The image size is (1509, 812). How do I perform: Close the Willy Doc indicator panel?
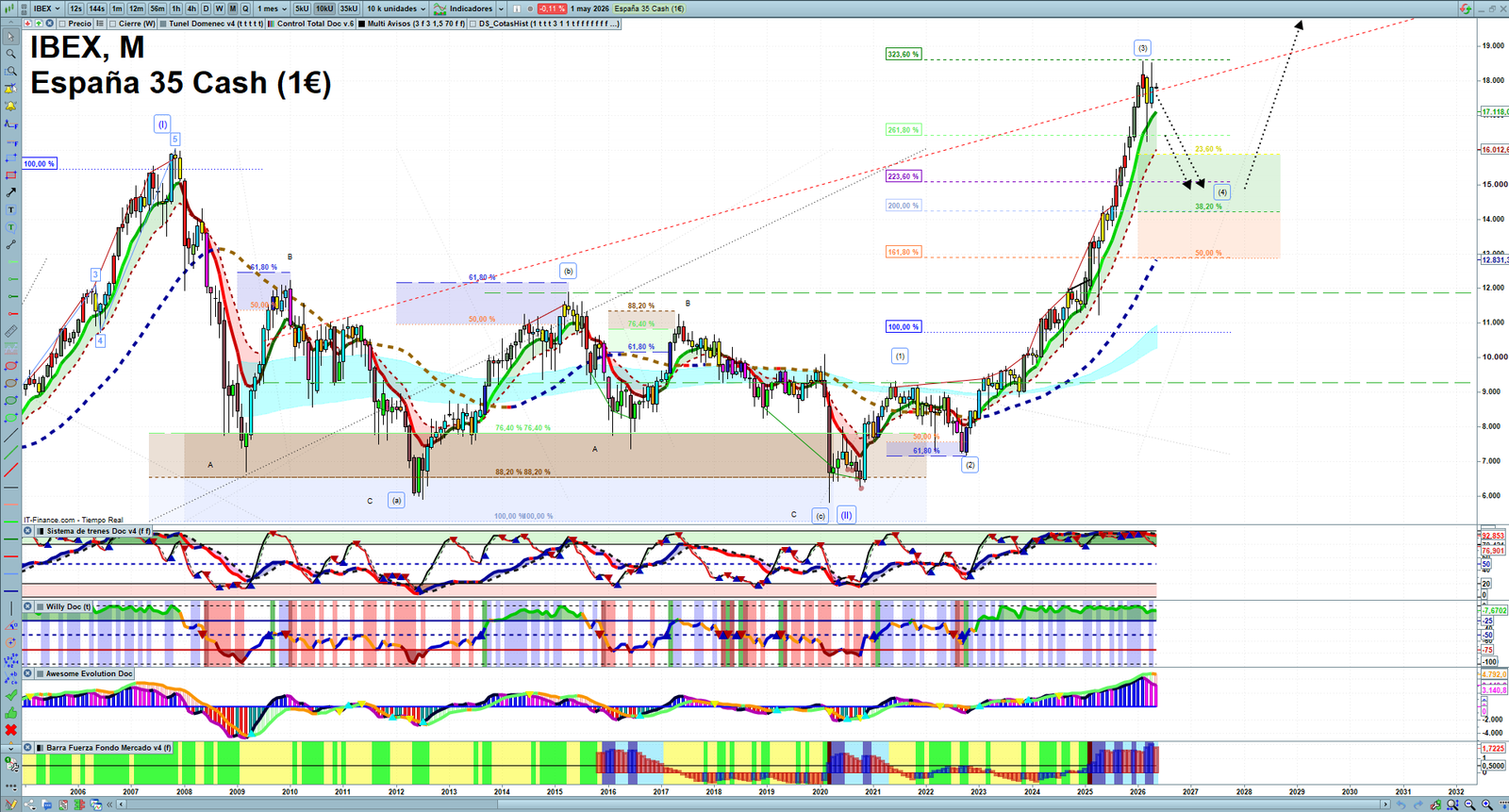tap(28, 606)
